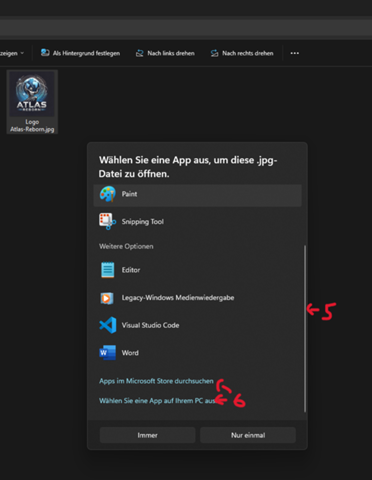Click the 'Weitere Optionen' heading
This screenshot has height=480, width=372.
(x=126, y=246)
